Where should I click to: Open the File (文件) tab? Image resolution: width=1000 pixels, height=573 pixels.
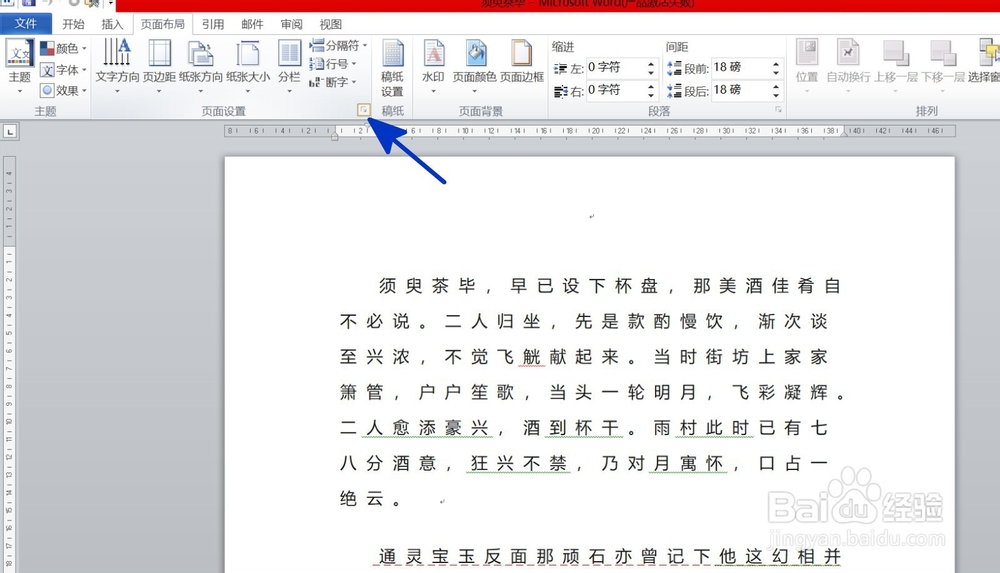[26, 24]
